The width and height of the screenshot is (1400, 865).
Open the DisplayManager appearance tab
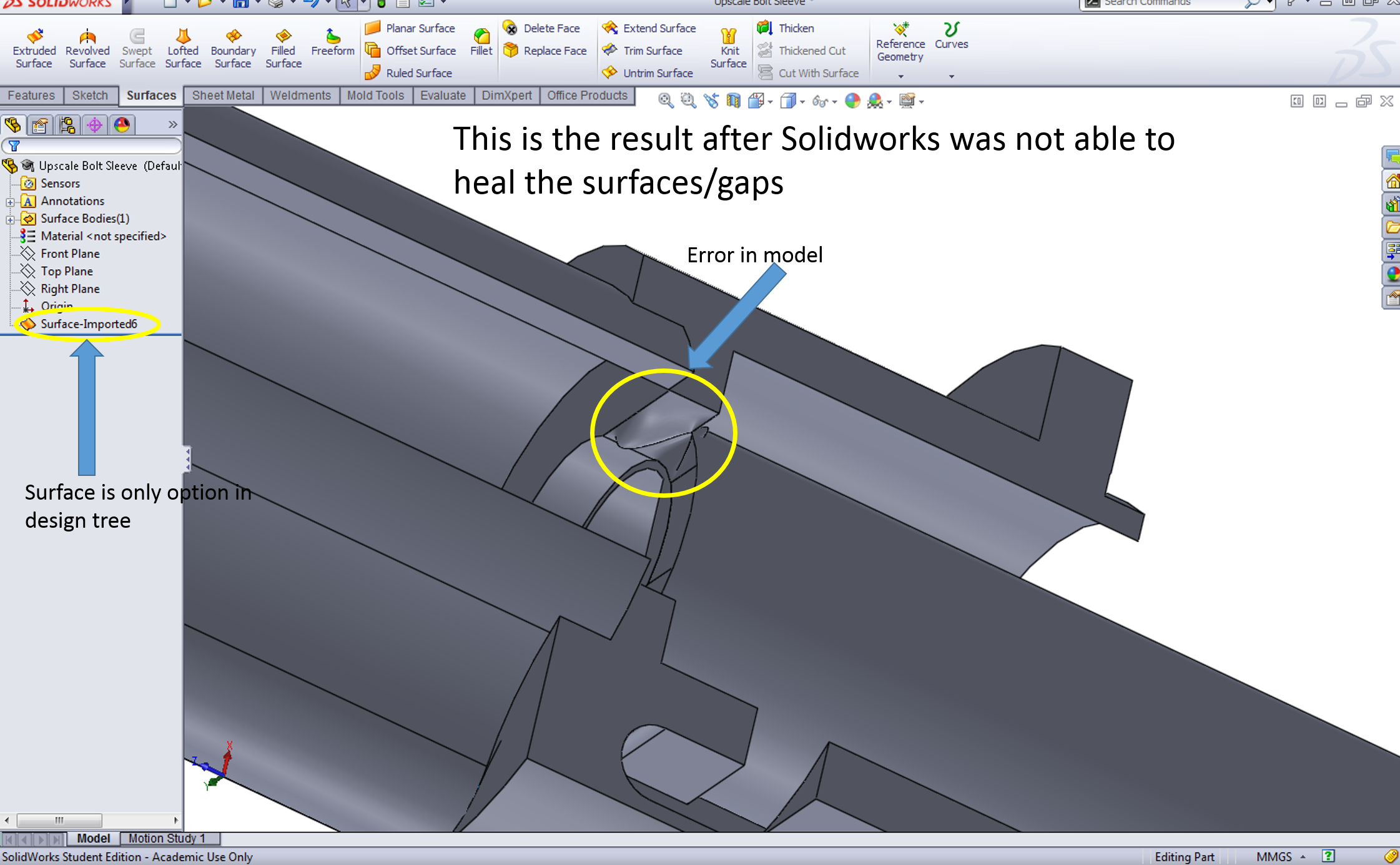[122, 126]
